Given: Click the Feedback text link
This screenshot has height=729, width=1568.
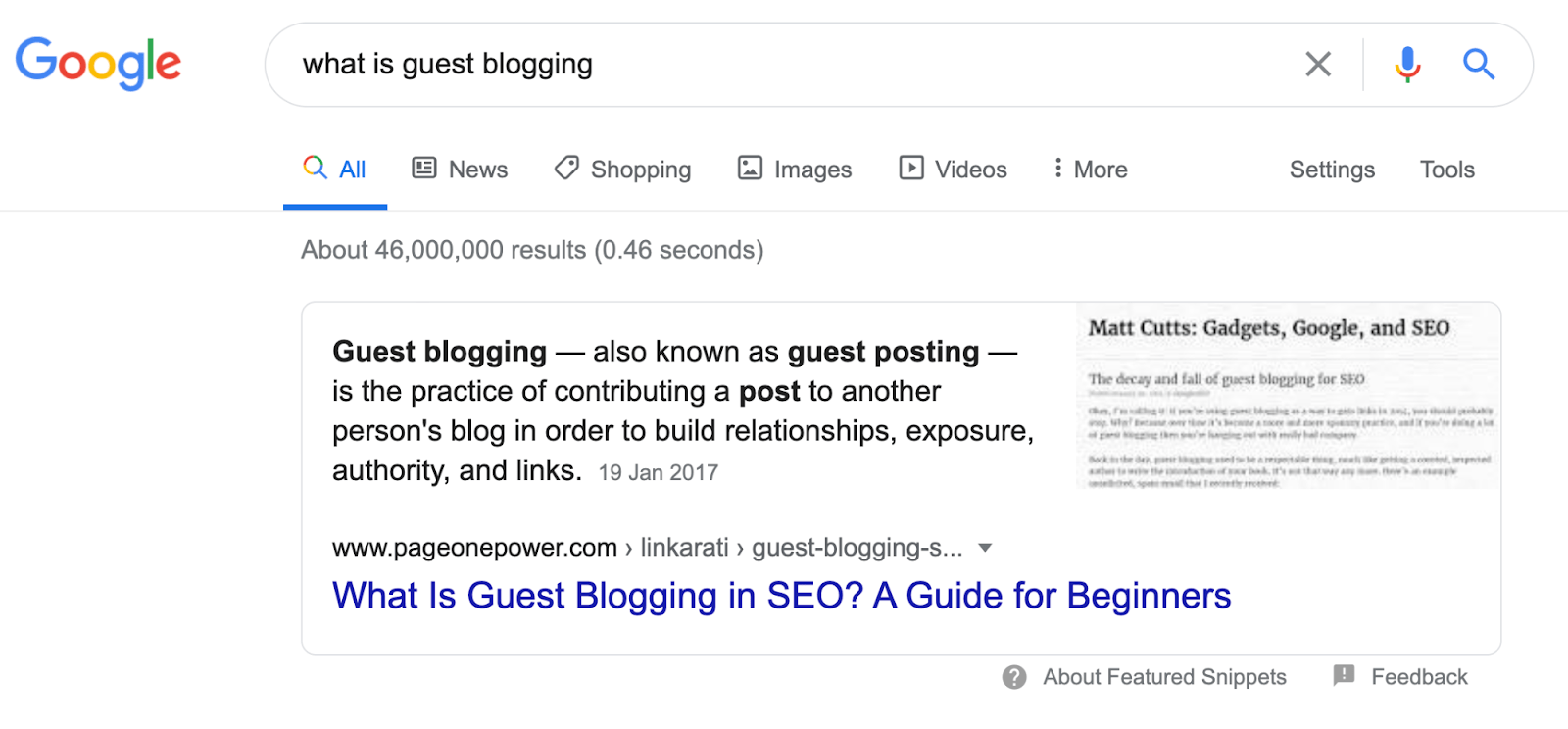Looking at the screenshot, I should [1417, 676].
